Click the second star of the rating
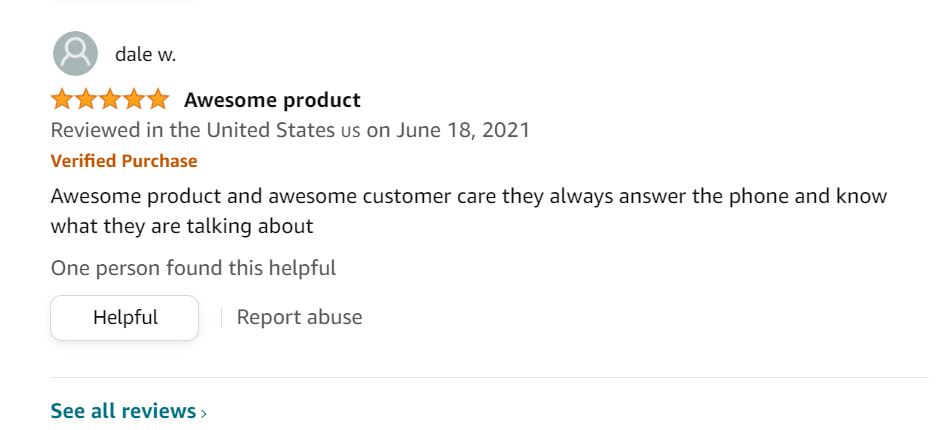952x430 pixels. click(86, 100)
